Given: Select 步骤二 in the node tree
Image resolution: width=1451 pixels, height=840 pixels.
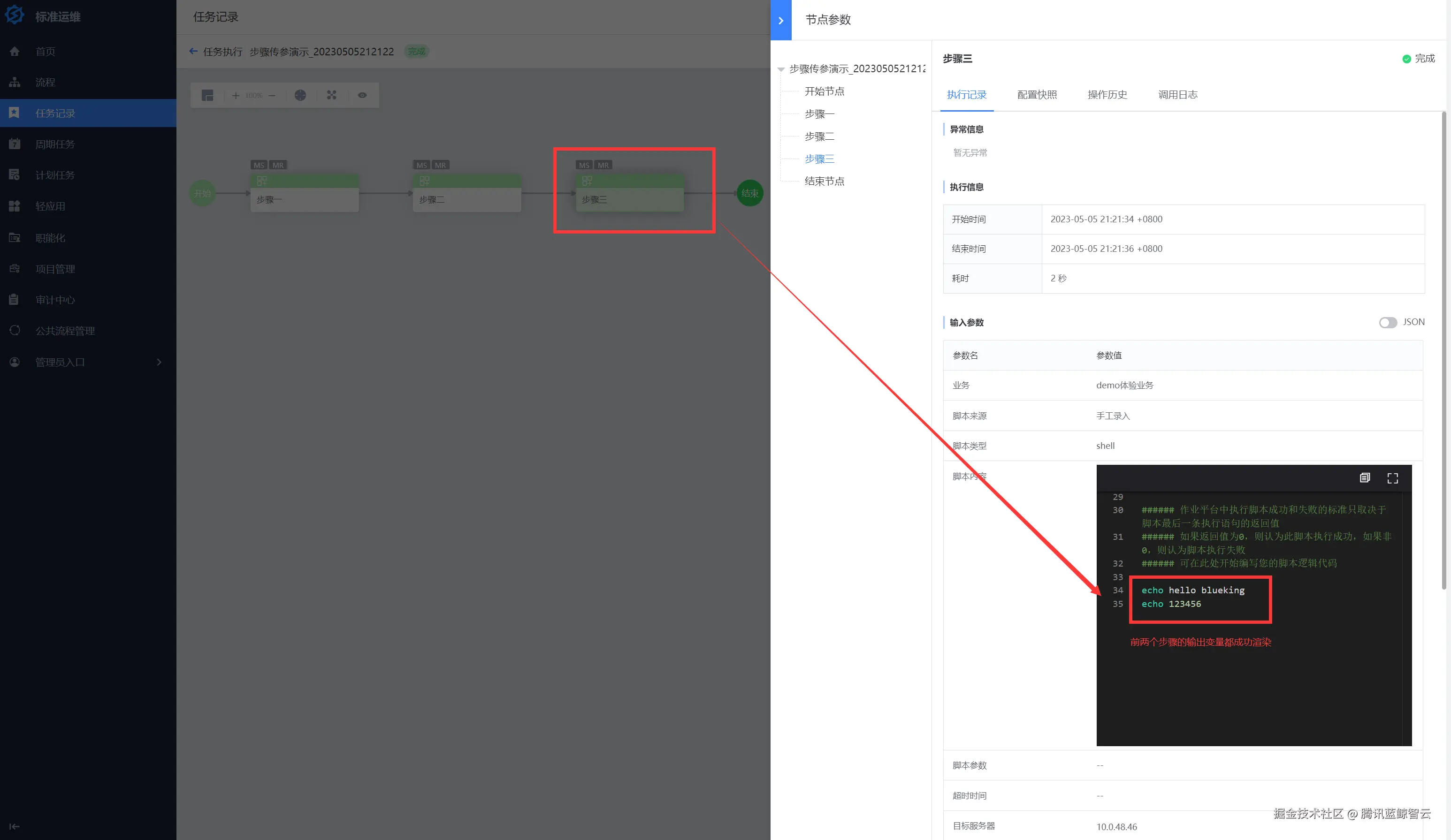Looking at the screenshot, I should click(819, 136).
